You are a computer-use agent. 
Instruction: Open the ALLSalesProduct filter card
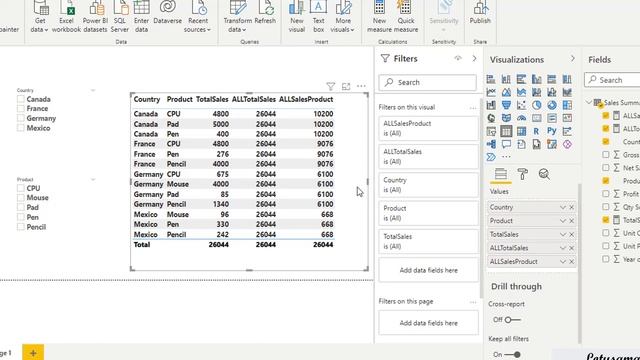tap(428, 128)
